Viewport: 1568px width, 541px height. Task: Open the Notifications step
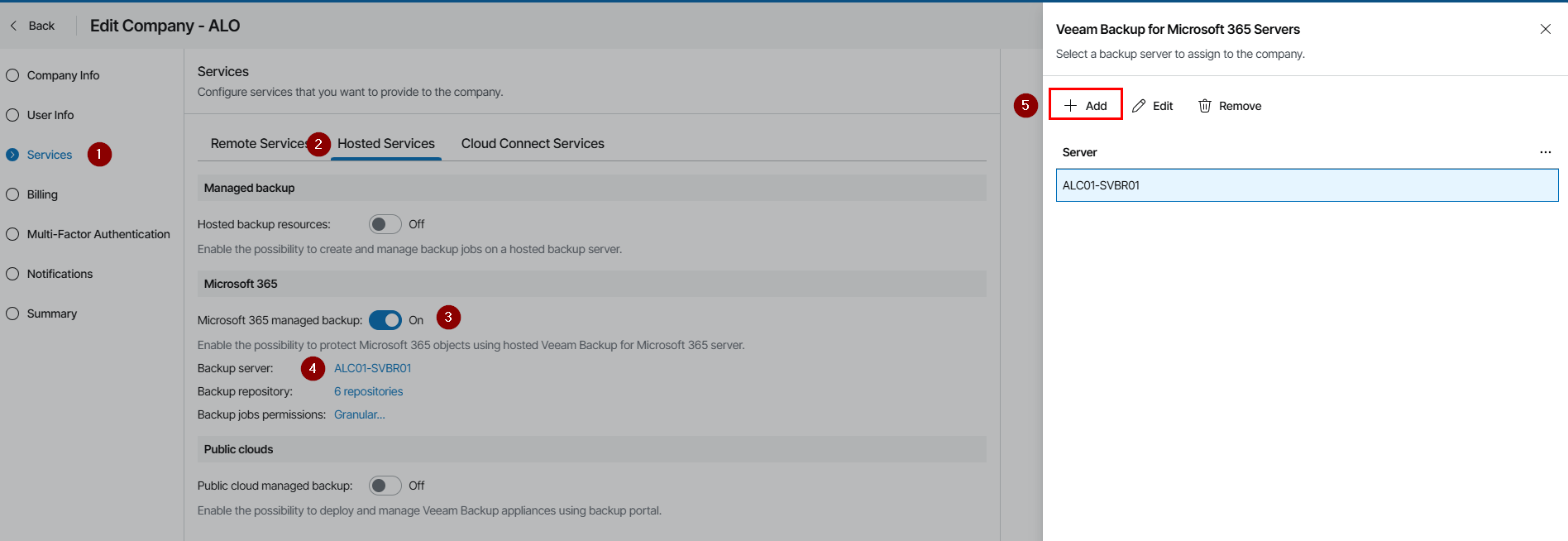tap(50, 274)
